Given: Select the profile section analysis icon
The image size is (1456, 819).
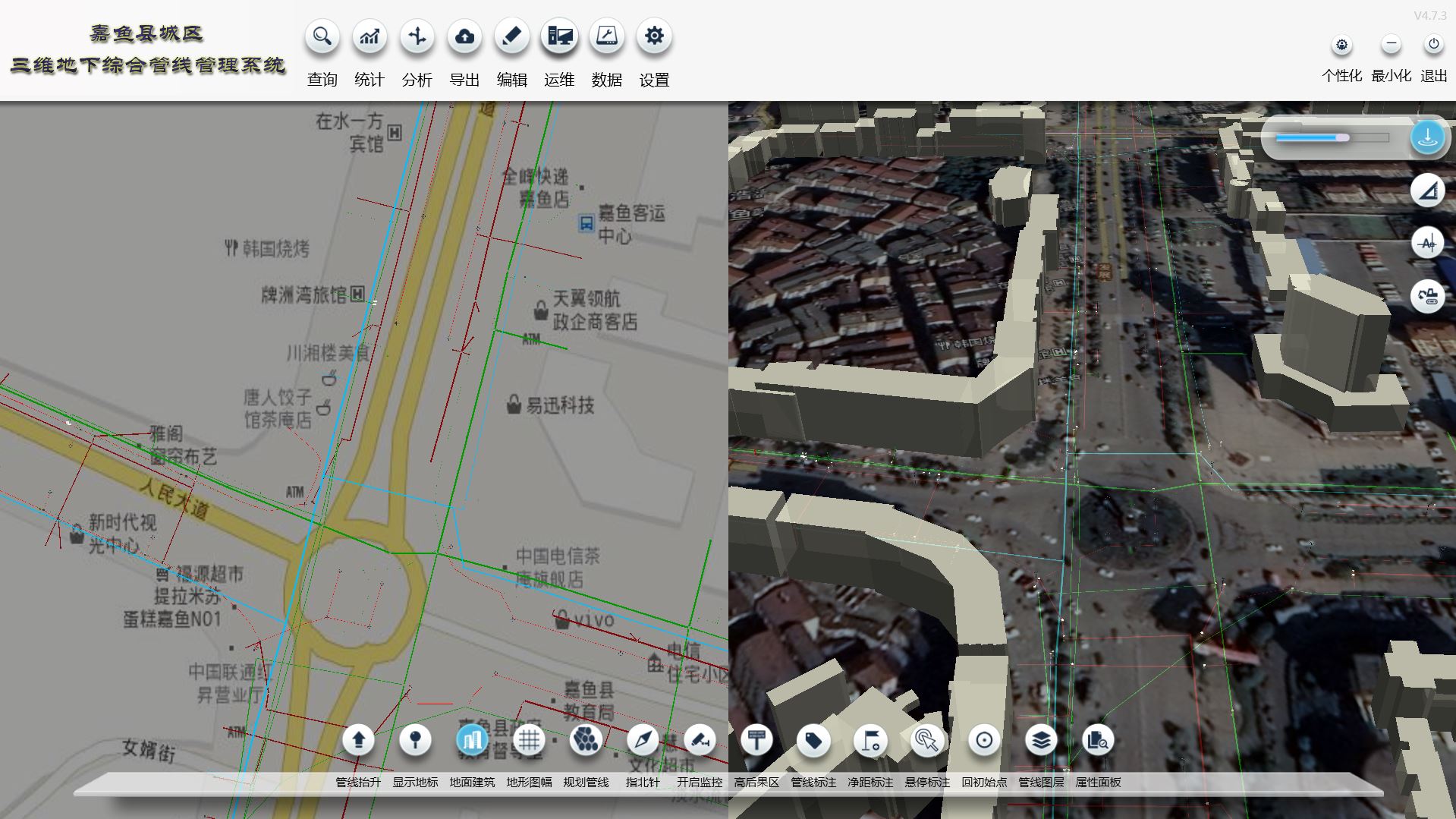Looking at the screenshot, I should (x=1427, y=243).
